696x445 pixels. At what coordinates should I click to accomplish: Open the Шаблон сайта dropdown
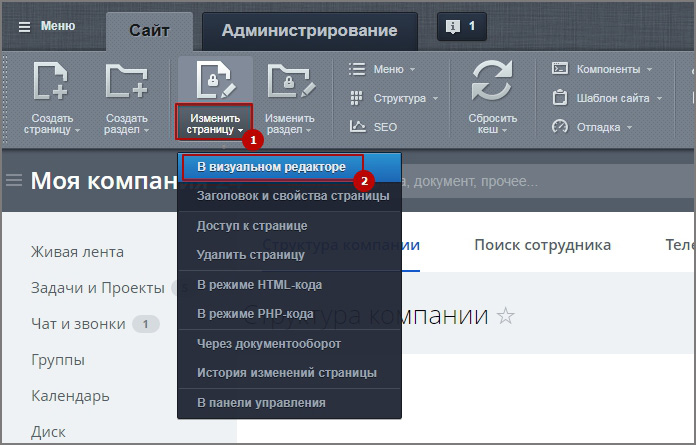pyautogui.click(x=607, y=98)
